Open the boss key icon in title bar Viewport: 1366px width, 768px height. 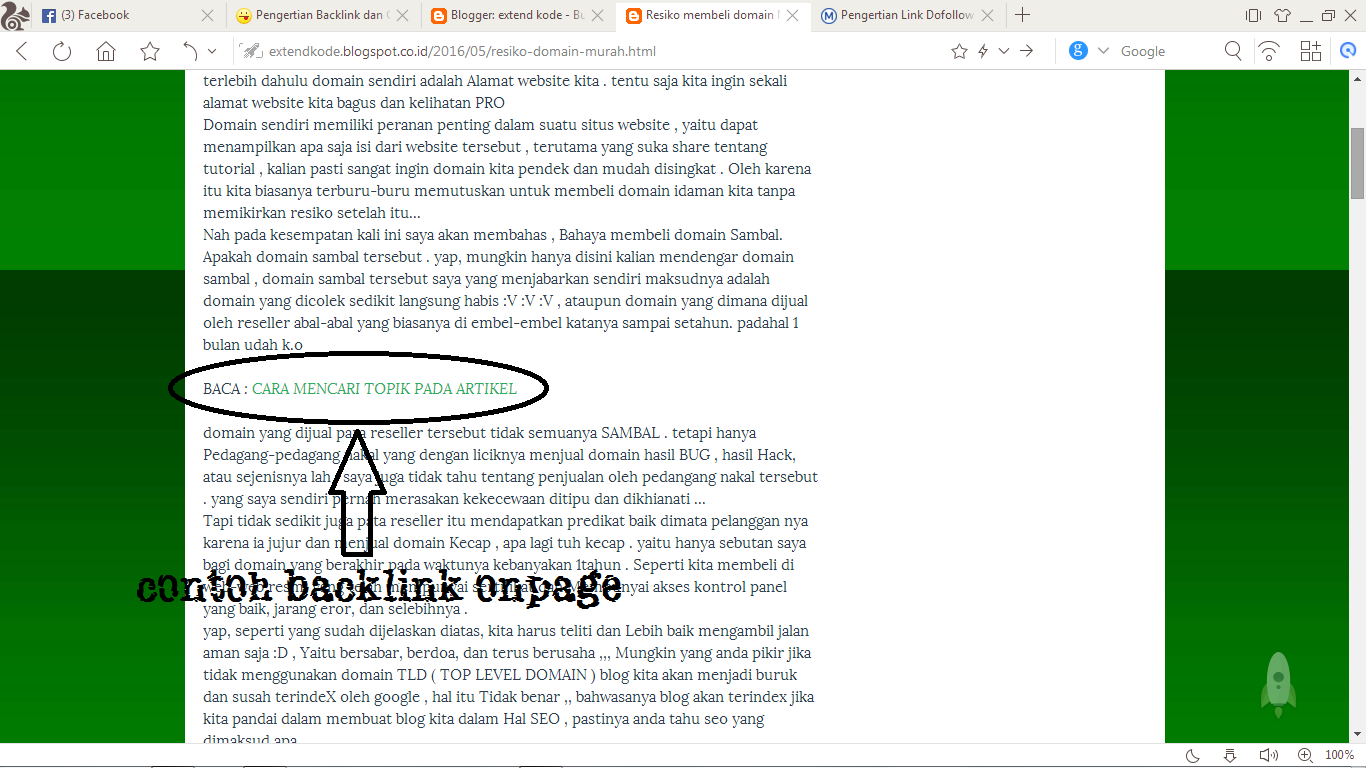click(x=1253, y=14)
